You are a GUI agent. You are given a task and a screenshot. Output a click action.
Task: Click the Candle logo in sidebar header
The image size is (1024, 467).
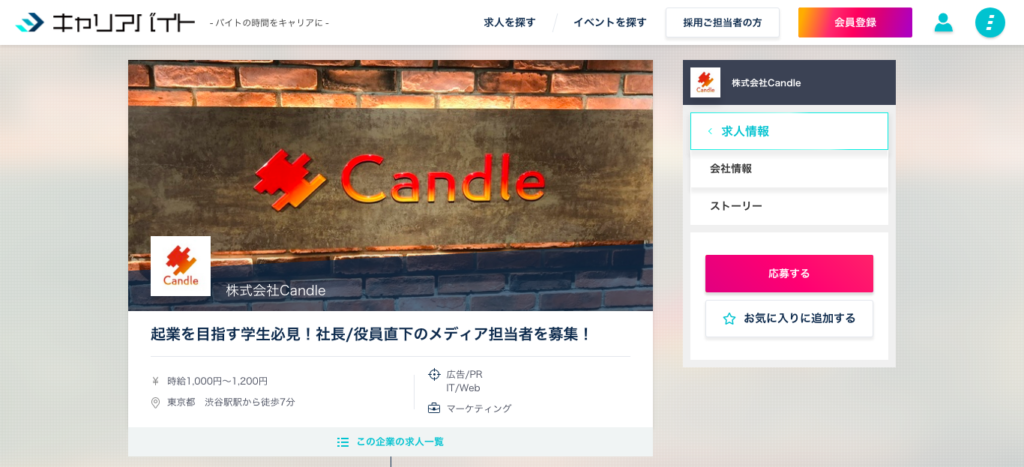(x=705, y=82)
